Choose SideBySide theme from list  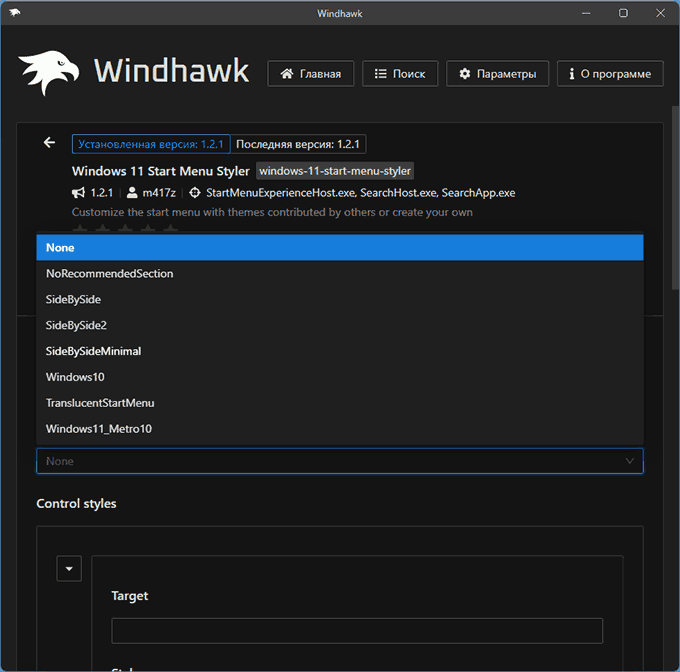point(339,299)
